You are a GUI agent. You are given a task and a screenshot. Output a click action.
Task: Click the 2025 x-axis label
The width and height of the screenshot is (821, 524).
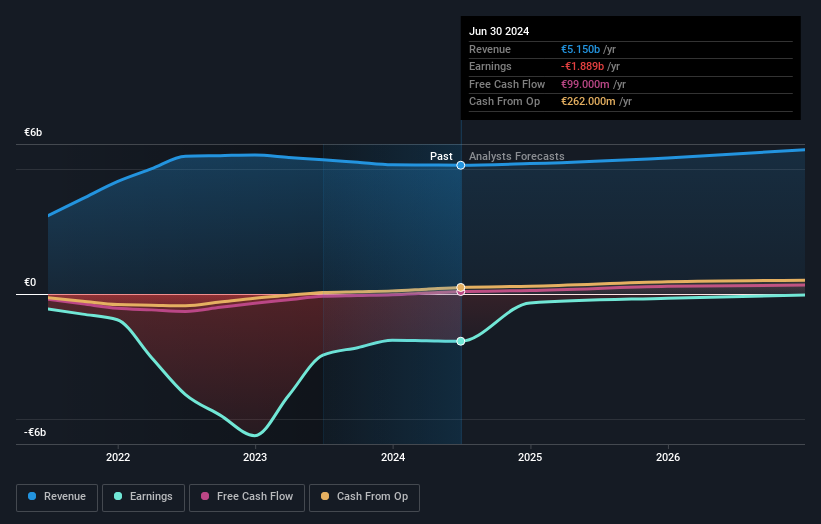[530, 457]
